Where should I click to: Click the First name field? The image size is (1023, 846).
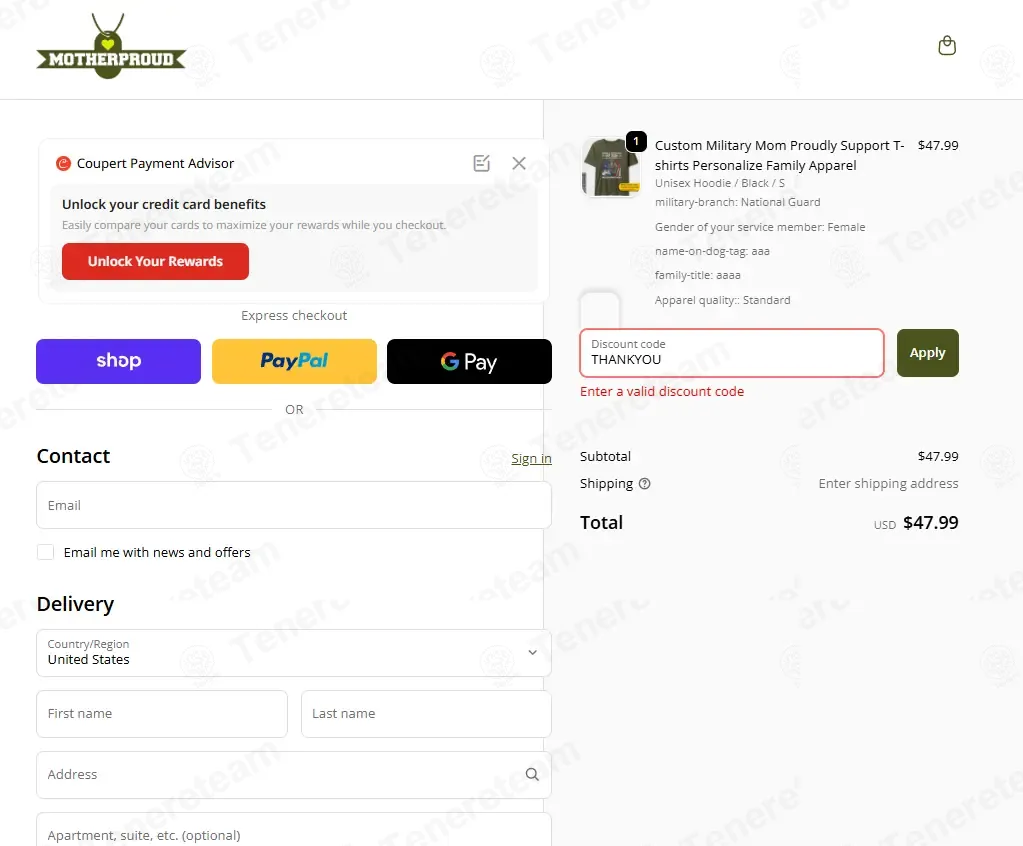pyautogui.click(x=162, y=714)
